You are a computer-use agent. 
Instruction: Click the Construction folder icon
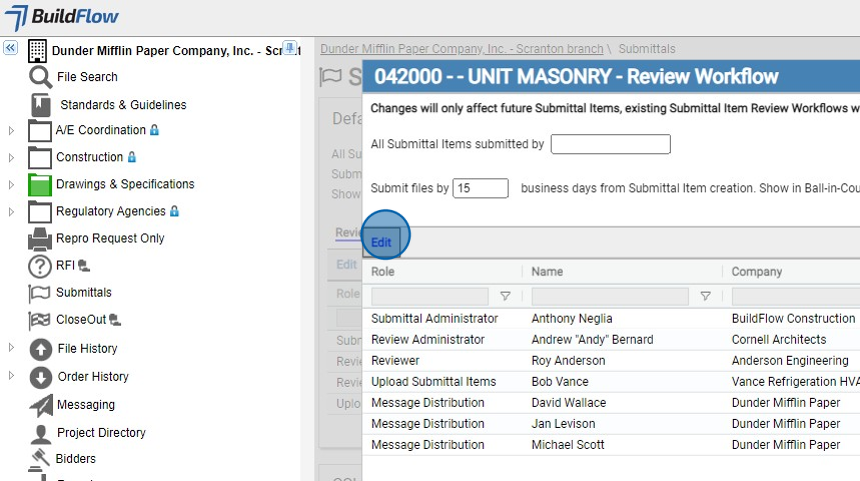coord(39,157)
